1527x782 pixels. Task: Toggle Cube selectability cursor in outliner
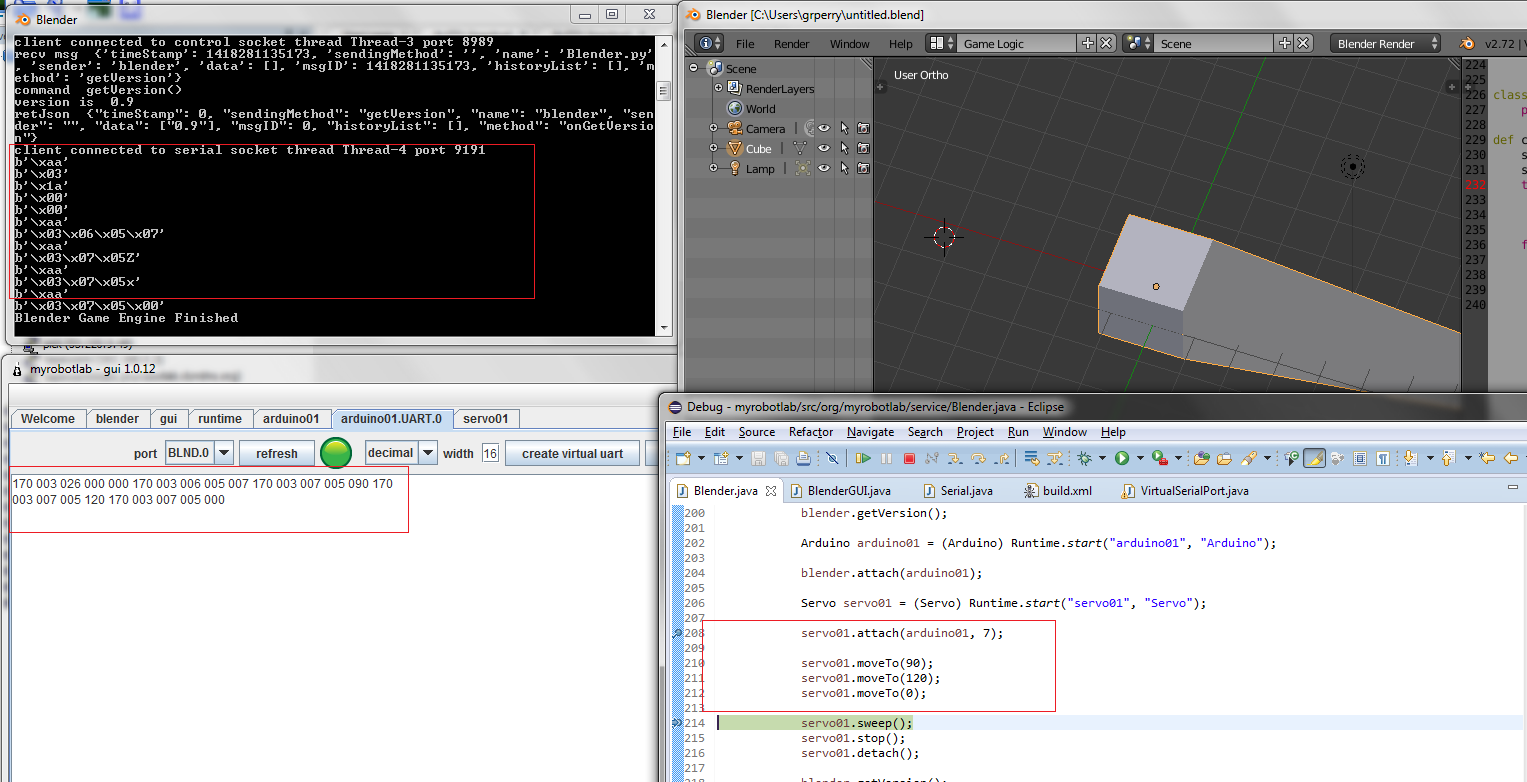pyautogui.click(x=844, y=148)
